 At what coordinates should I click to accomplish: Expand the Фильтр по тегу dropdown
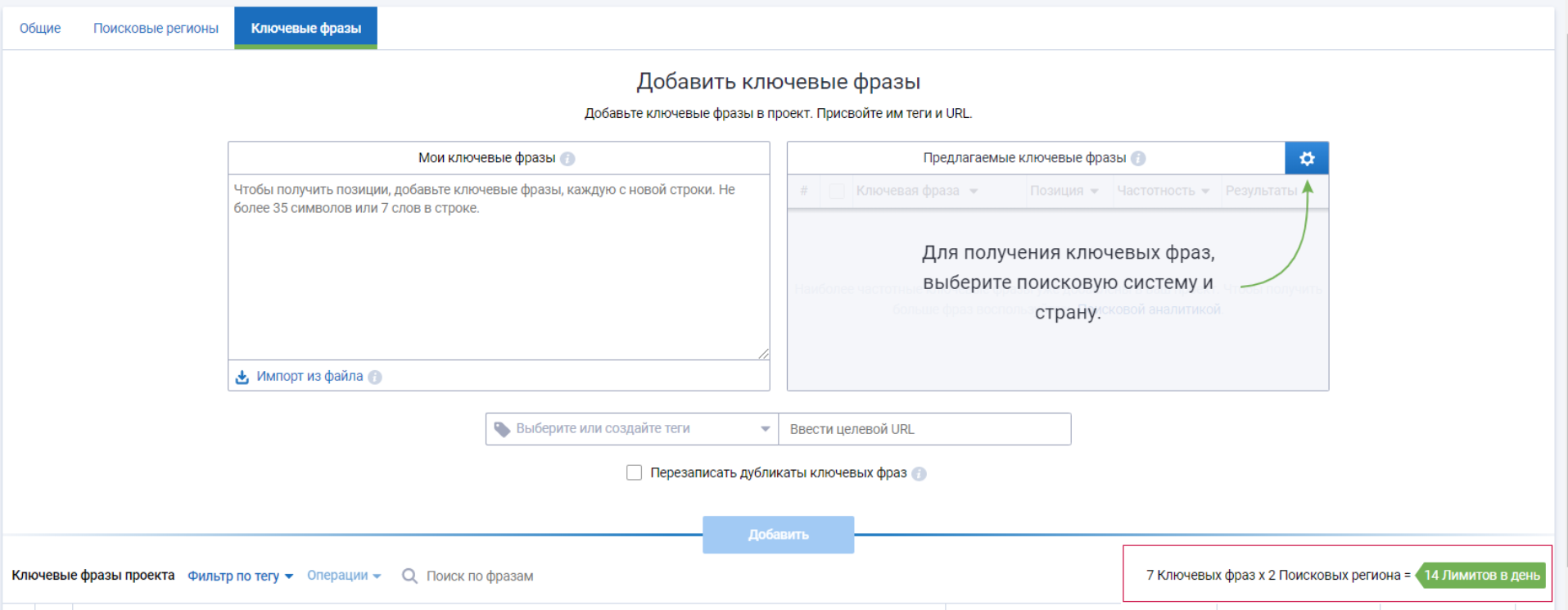240,576
